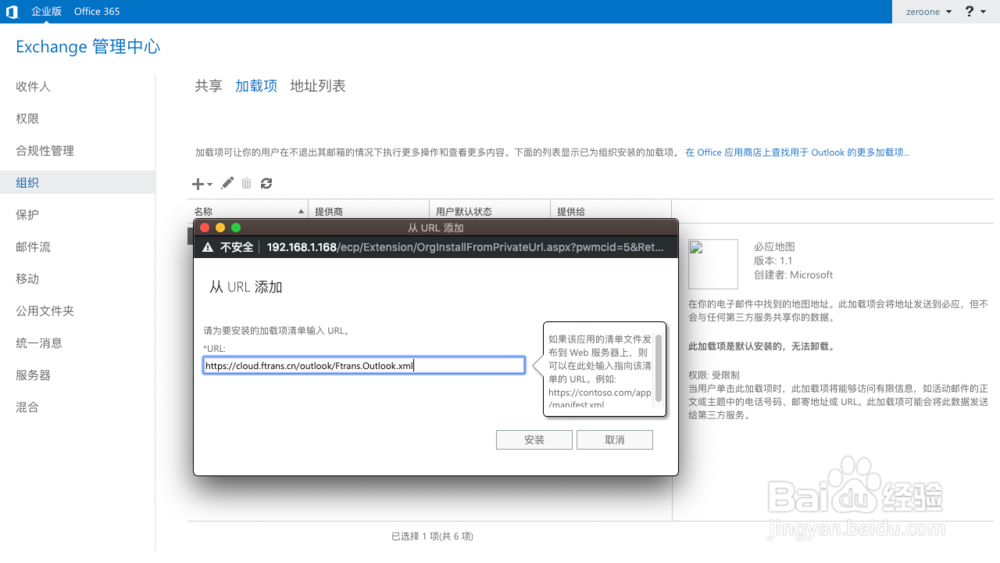
Task: Click the refresh list icon
Action: tap(267, 184)
